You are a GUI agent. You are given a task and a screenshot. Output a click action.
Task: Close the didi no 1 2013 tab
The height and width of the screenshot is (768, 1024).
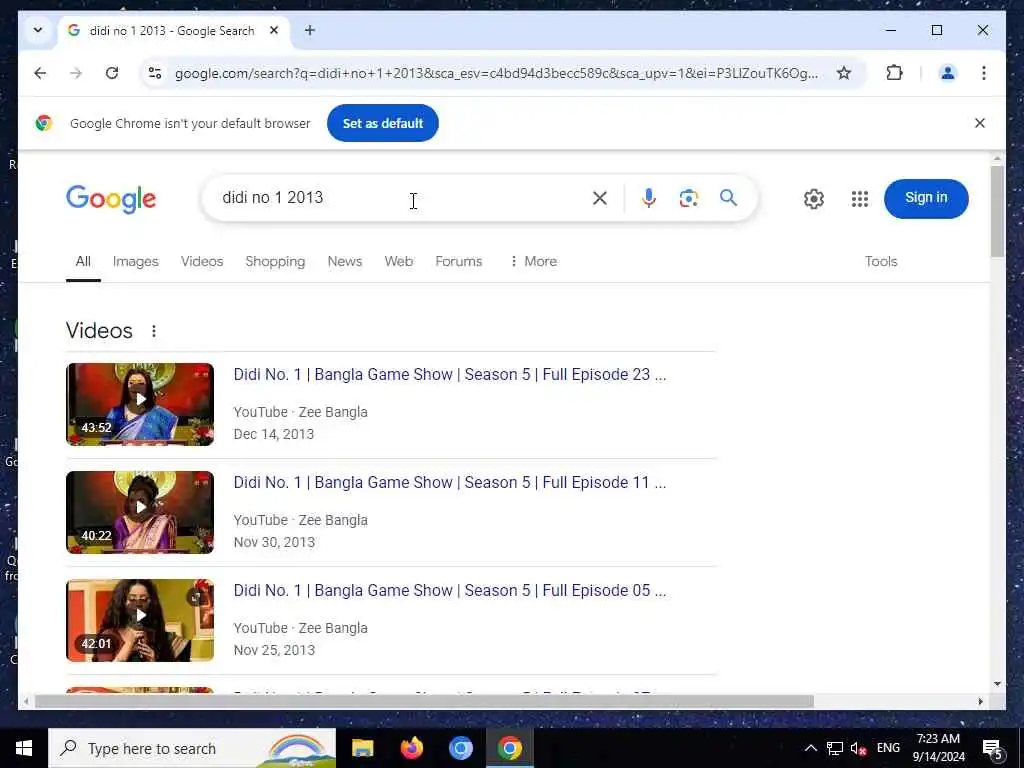[x=274, y=30]
